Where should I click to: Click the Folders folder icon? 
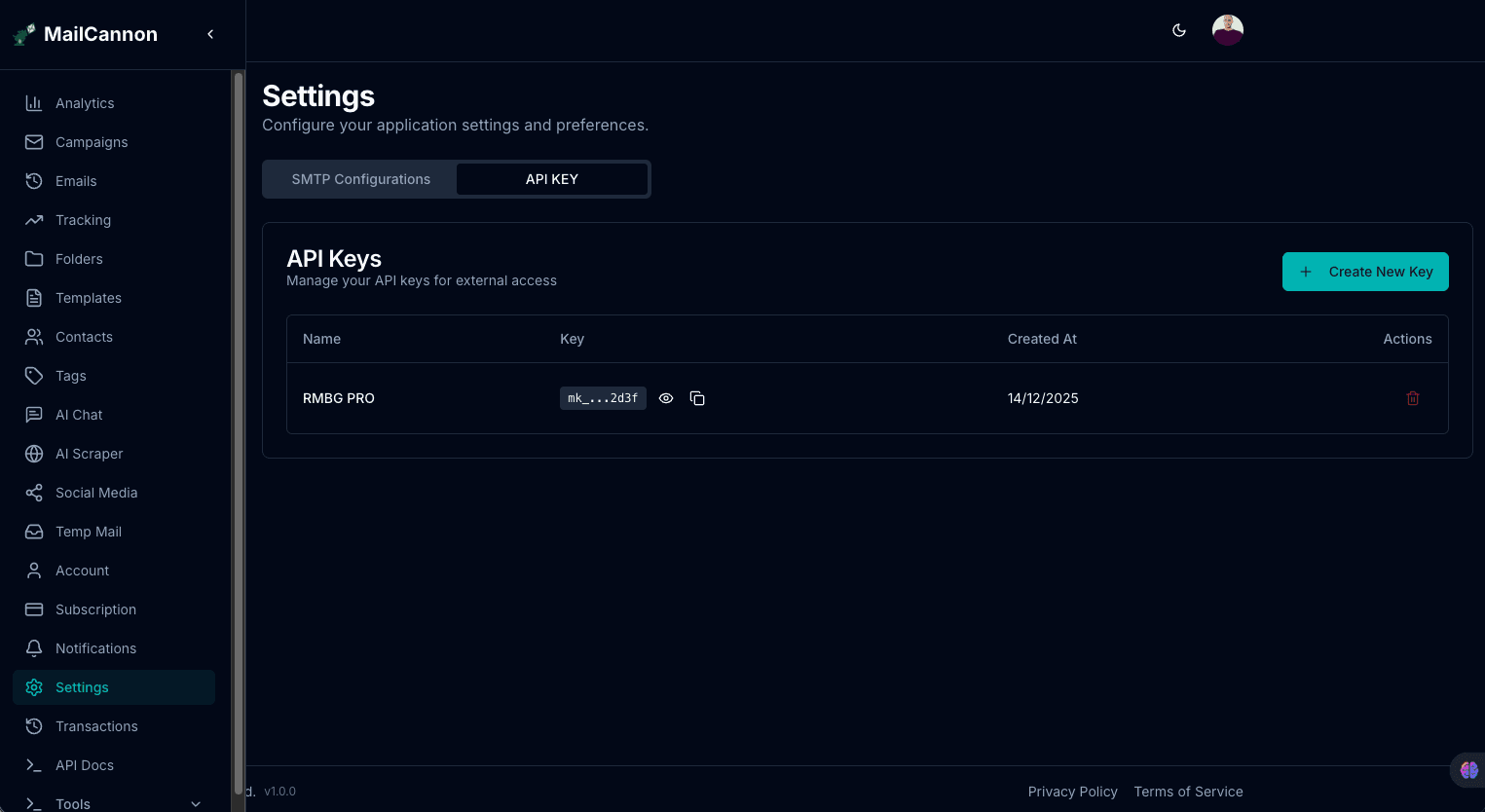click(34, 259)
